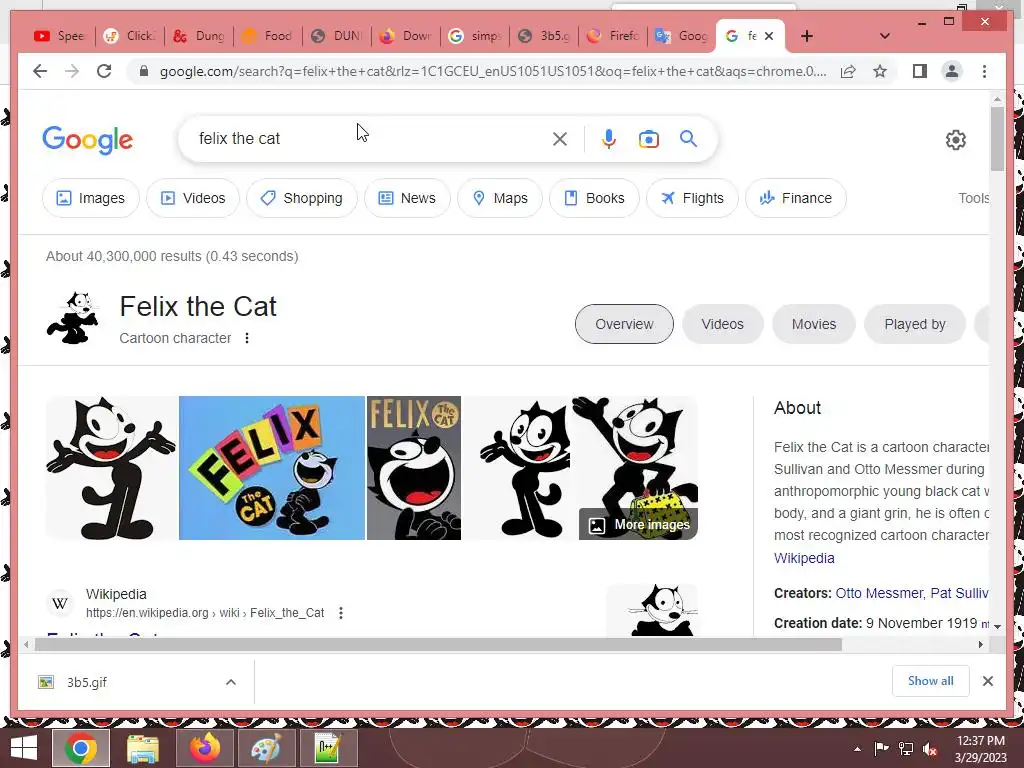This screenshot has height=768, width=1024.
Task: Filter results by Maps
Action: coord(500,198)
